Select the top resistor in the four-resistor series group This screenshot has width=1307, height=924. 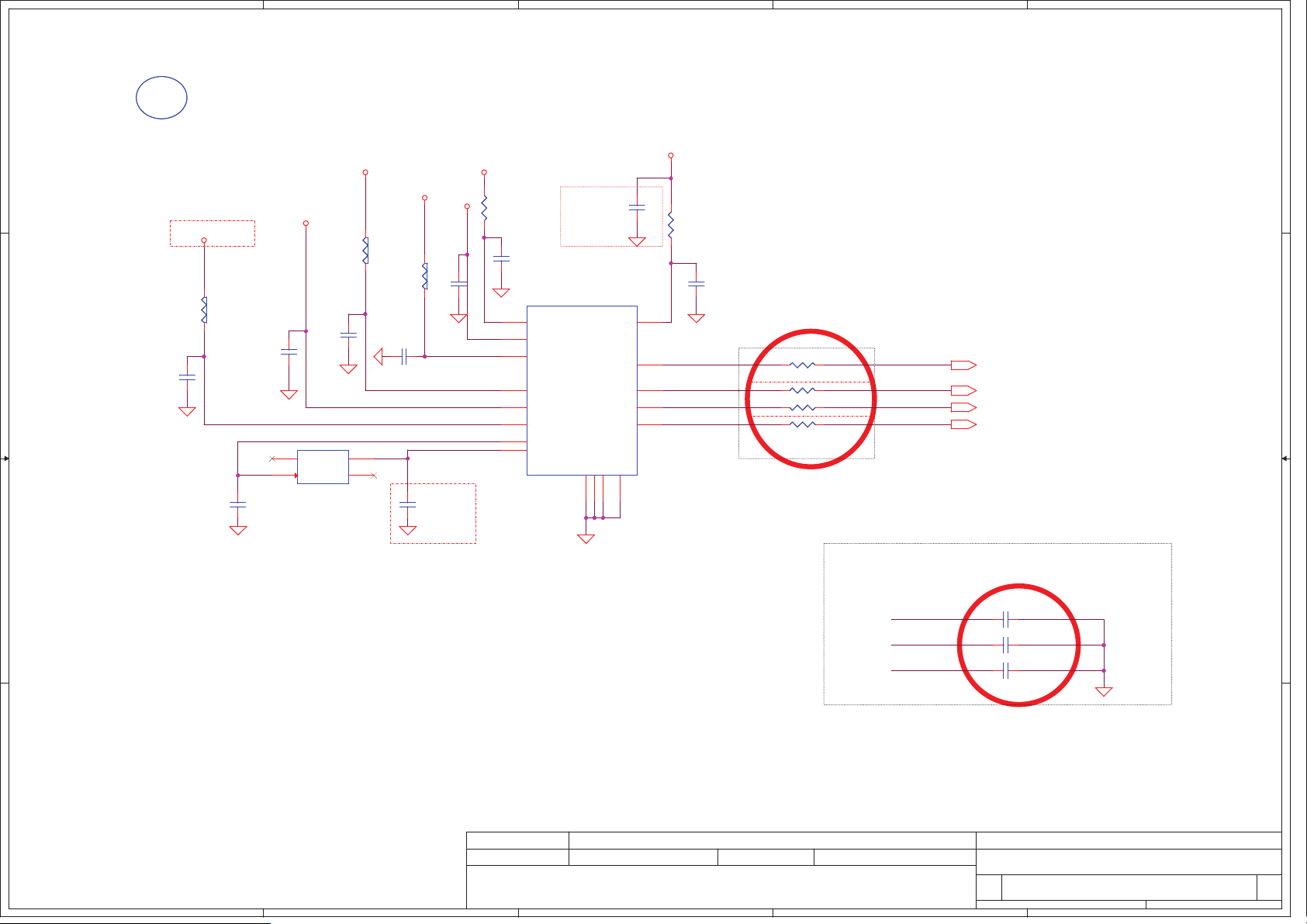803,365
